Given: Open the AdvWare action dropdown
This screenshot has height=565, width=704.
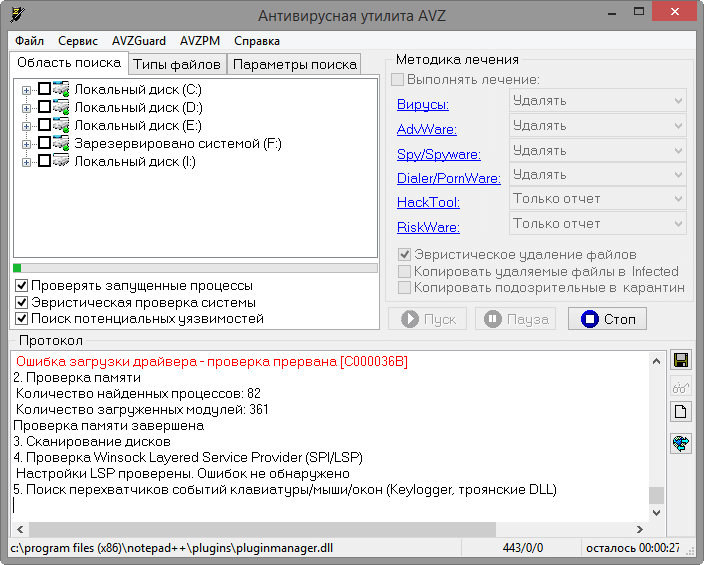Looking at the screenshot, I should (x=598, y=125).
